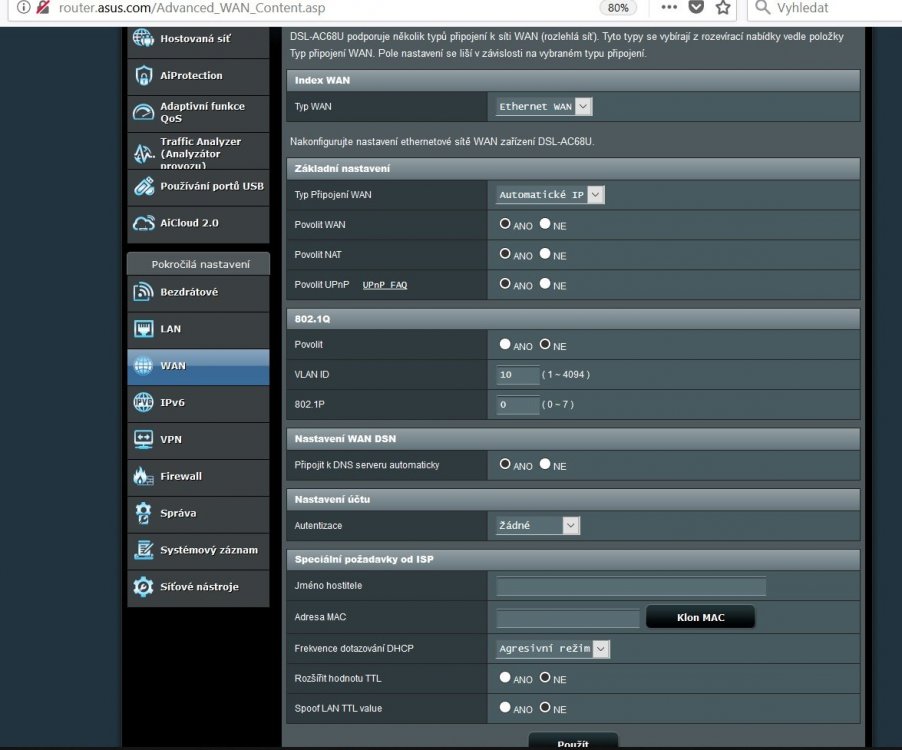This screenshot has height=750, width=902.
Task: Click Traffic Analyzer waveform icon
Action: tap(143, 153)
